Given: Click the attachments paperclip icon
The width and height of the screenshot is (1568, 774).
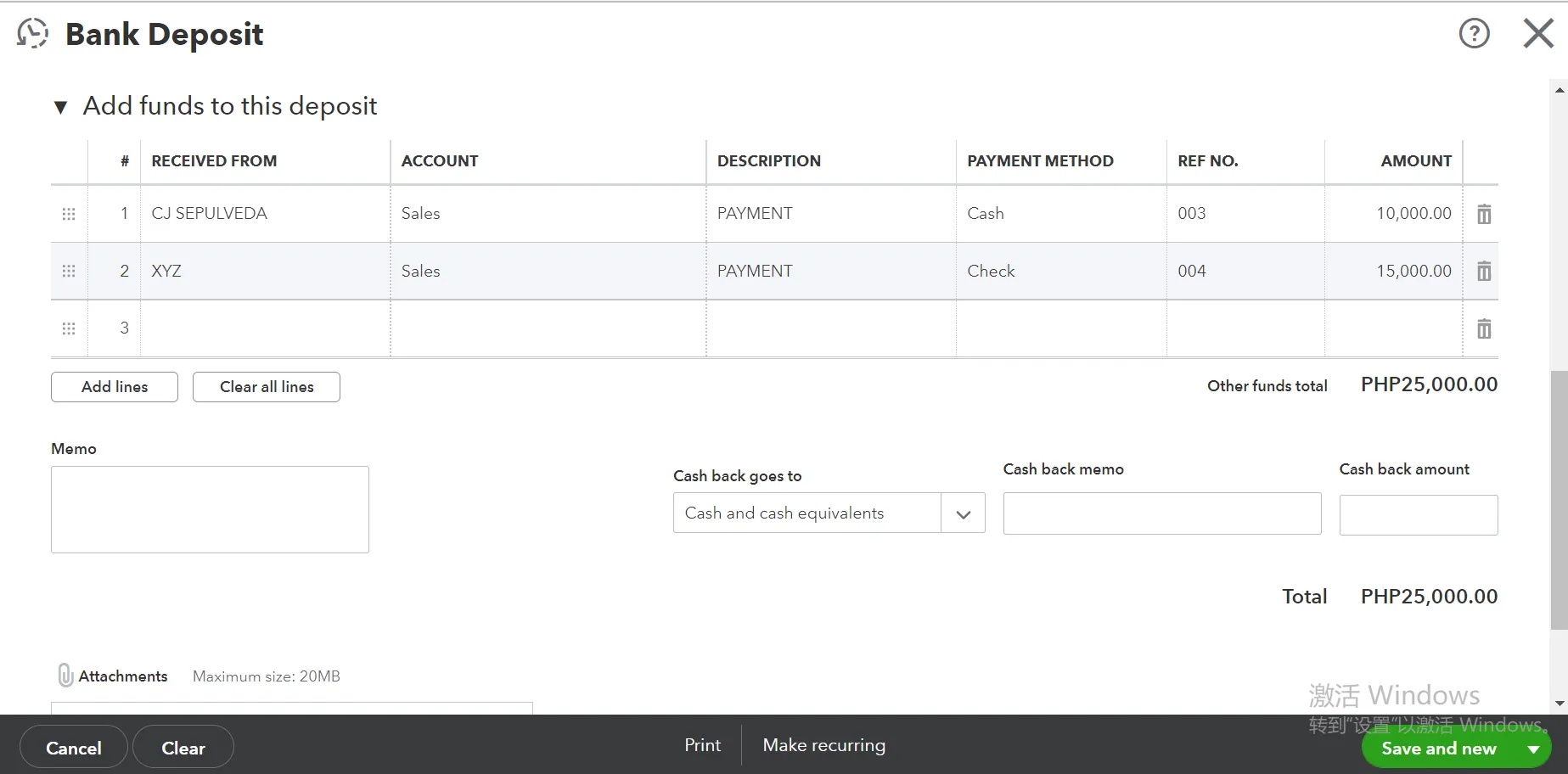Looking at the screenshot, I should [x=65, y=676].
